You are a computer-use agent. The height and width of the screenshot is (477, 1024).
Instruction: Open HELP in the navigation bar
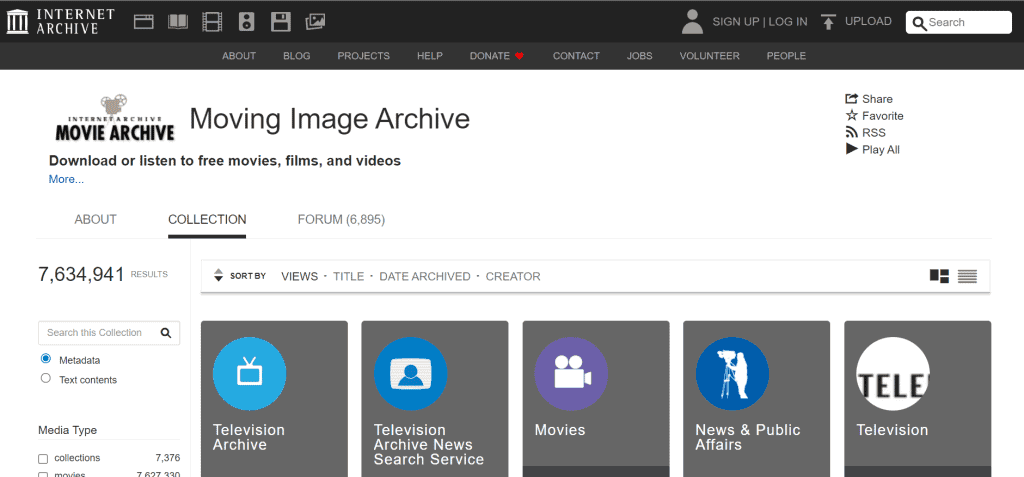(430, 56)
